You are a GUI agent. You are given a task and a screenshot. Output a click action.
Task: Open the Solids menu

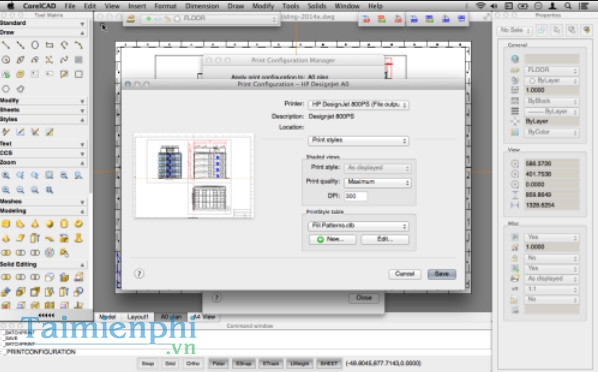point(317,6)
